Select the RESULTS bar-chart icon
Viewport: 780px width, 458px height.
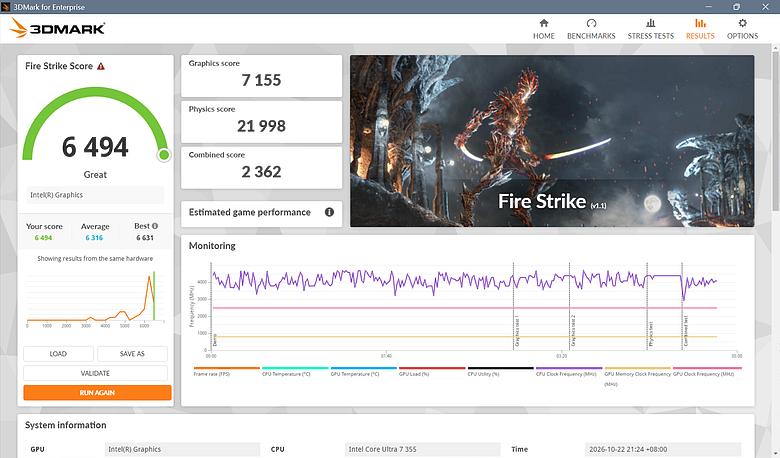(700, 23)
